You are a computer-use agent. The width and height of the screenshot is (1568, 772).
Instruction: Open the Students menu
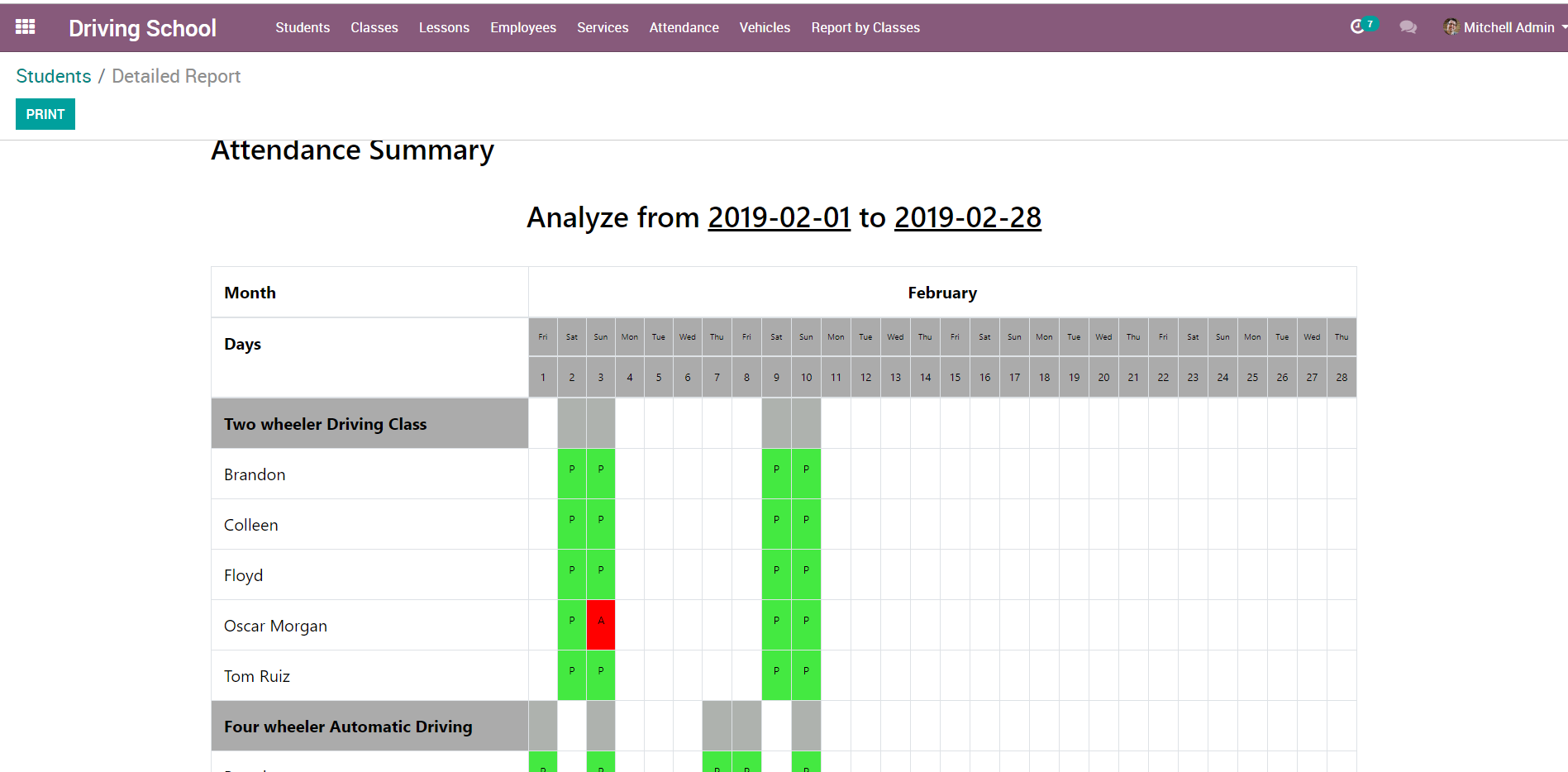303,27
